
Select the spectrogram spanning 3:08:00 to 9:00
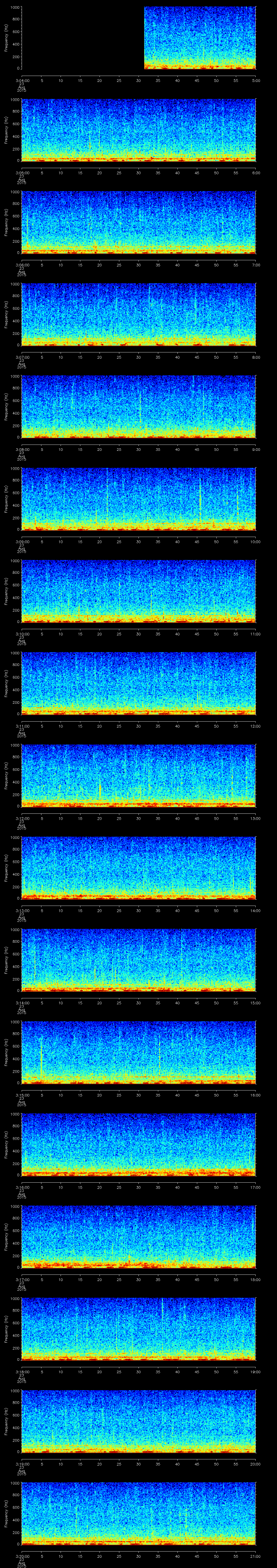pos(138,407)
